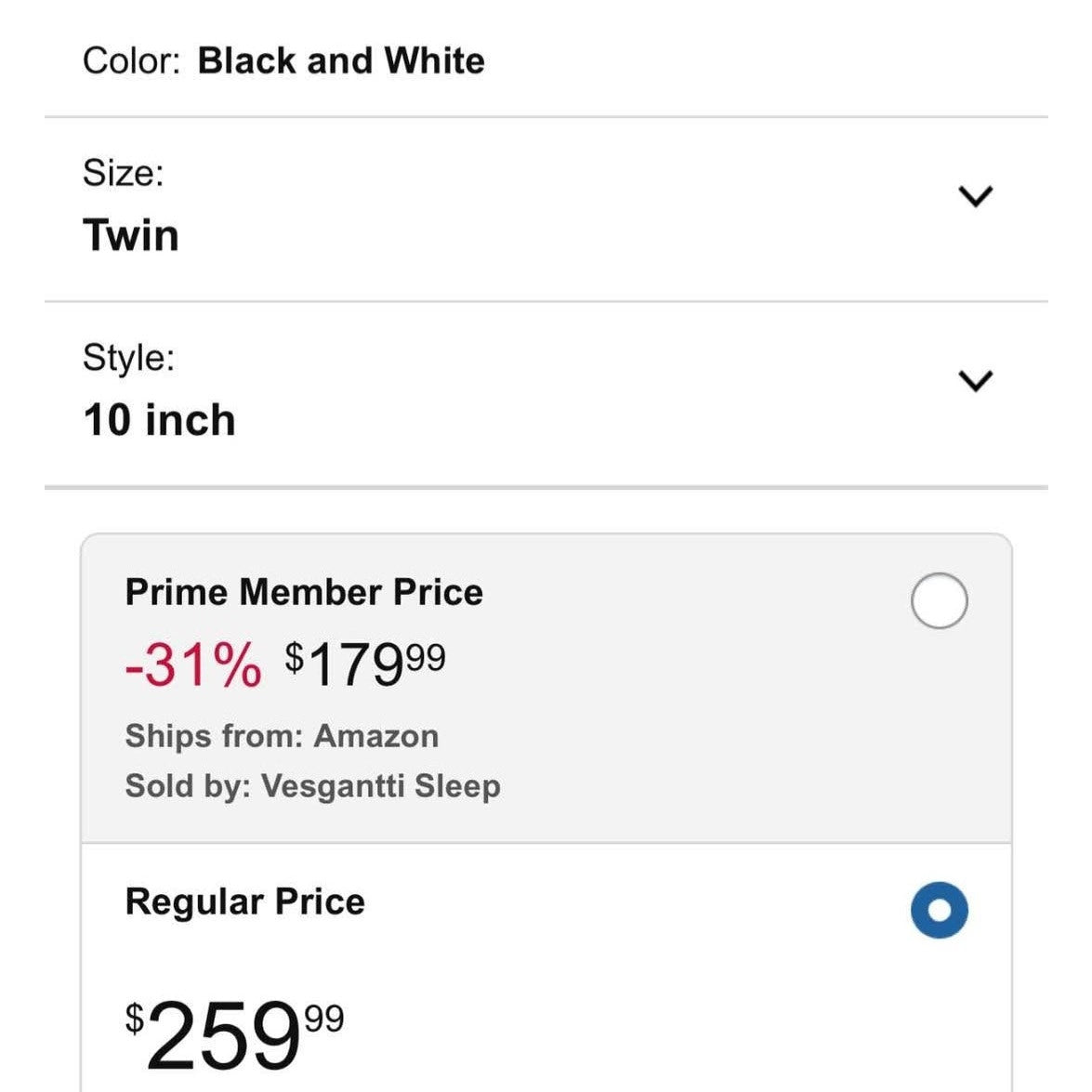This screenshot has width=1092, height=1092.
Task: Click the Sold by: label text
Action: click(188, 786)
